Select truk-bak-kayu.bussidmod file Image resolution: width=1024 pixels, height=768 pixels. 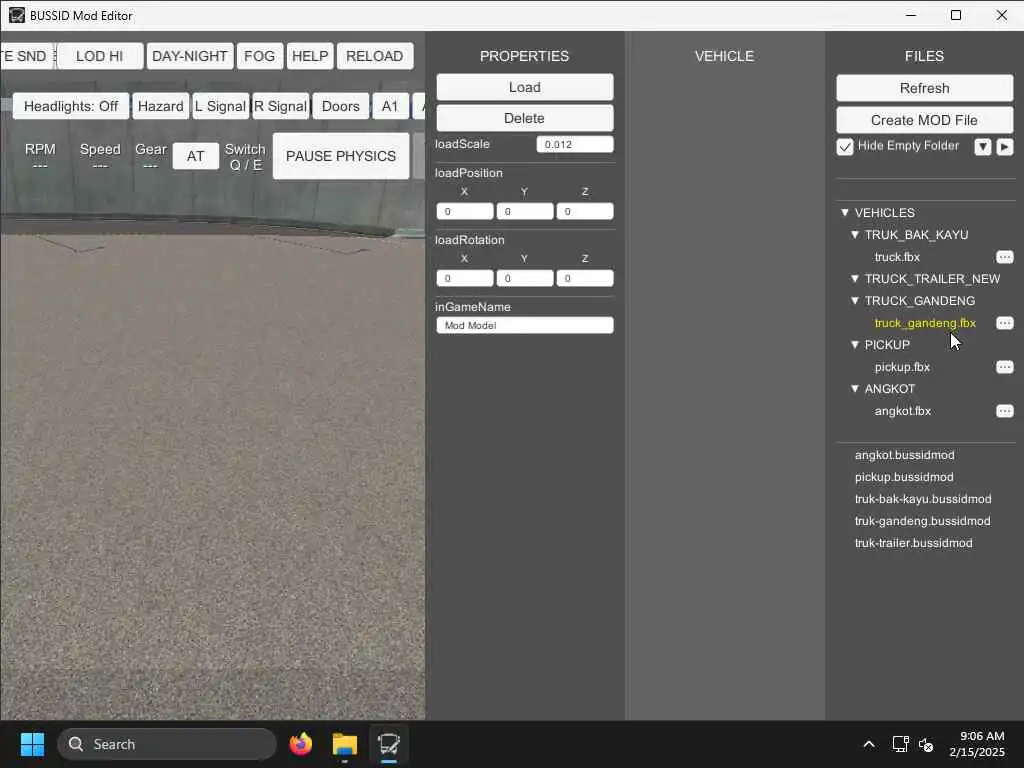pyautogui.click(x=923, y=499)
